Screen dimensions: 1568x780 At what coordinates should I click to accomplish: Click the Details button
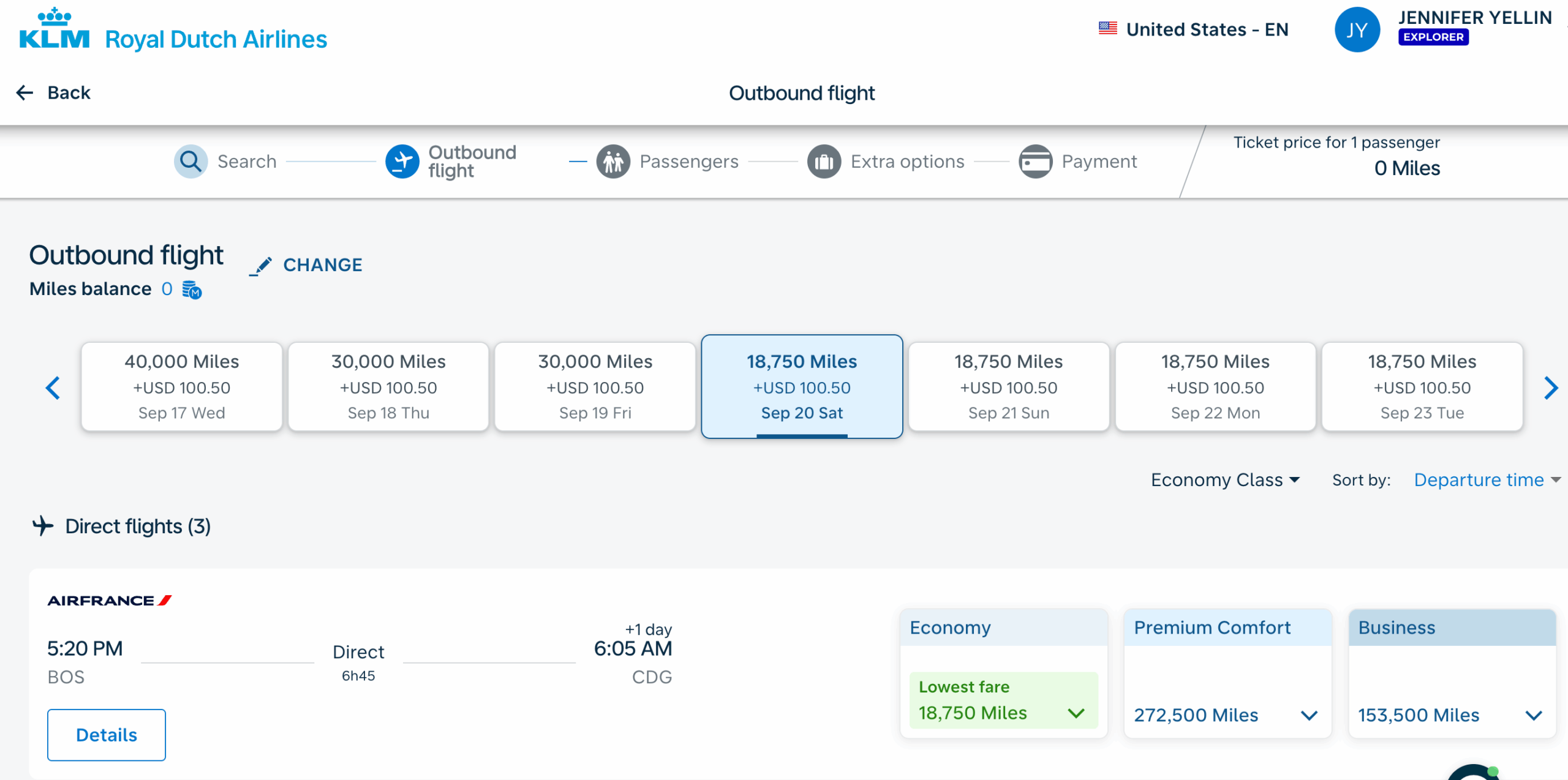[106, 734]
